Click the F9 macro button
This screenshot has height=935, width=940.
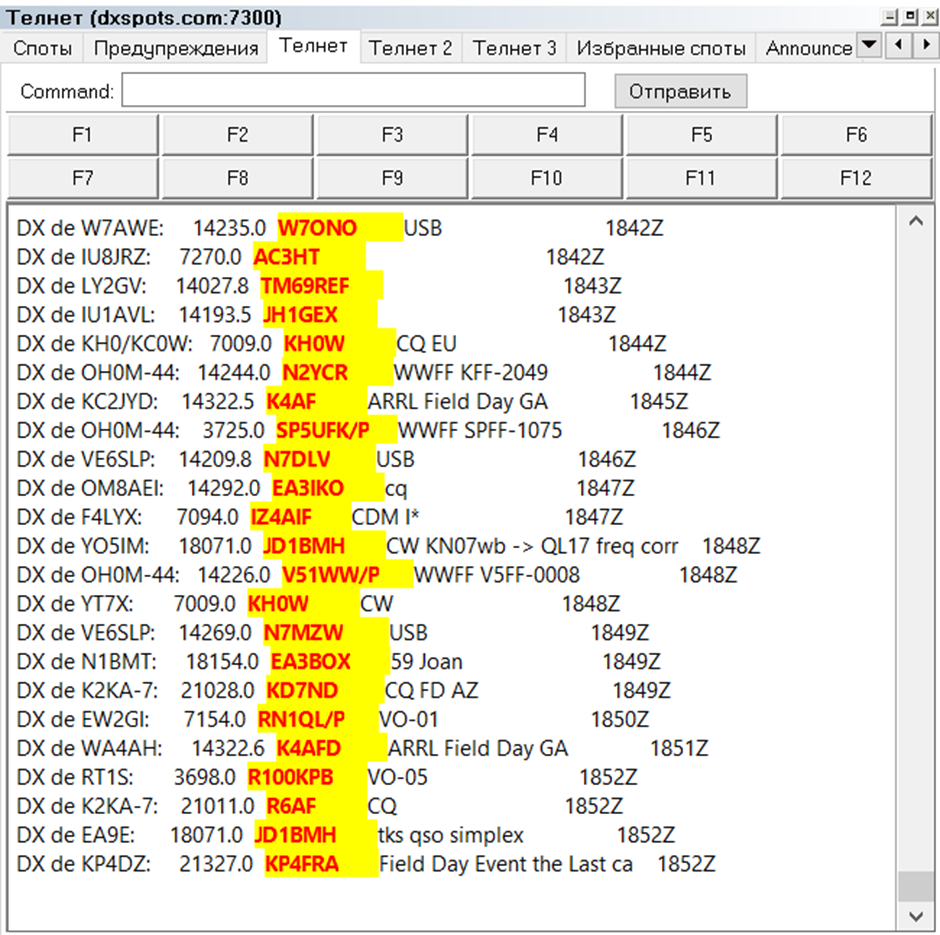coord(392,178)
